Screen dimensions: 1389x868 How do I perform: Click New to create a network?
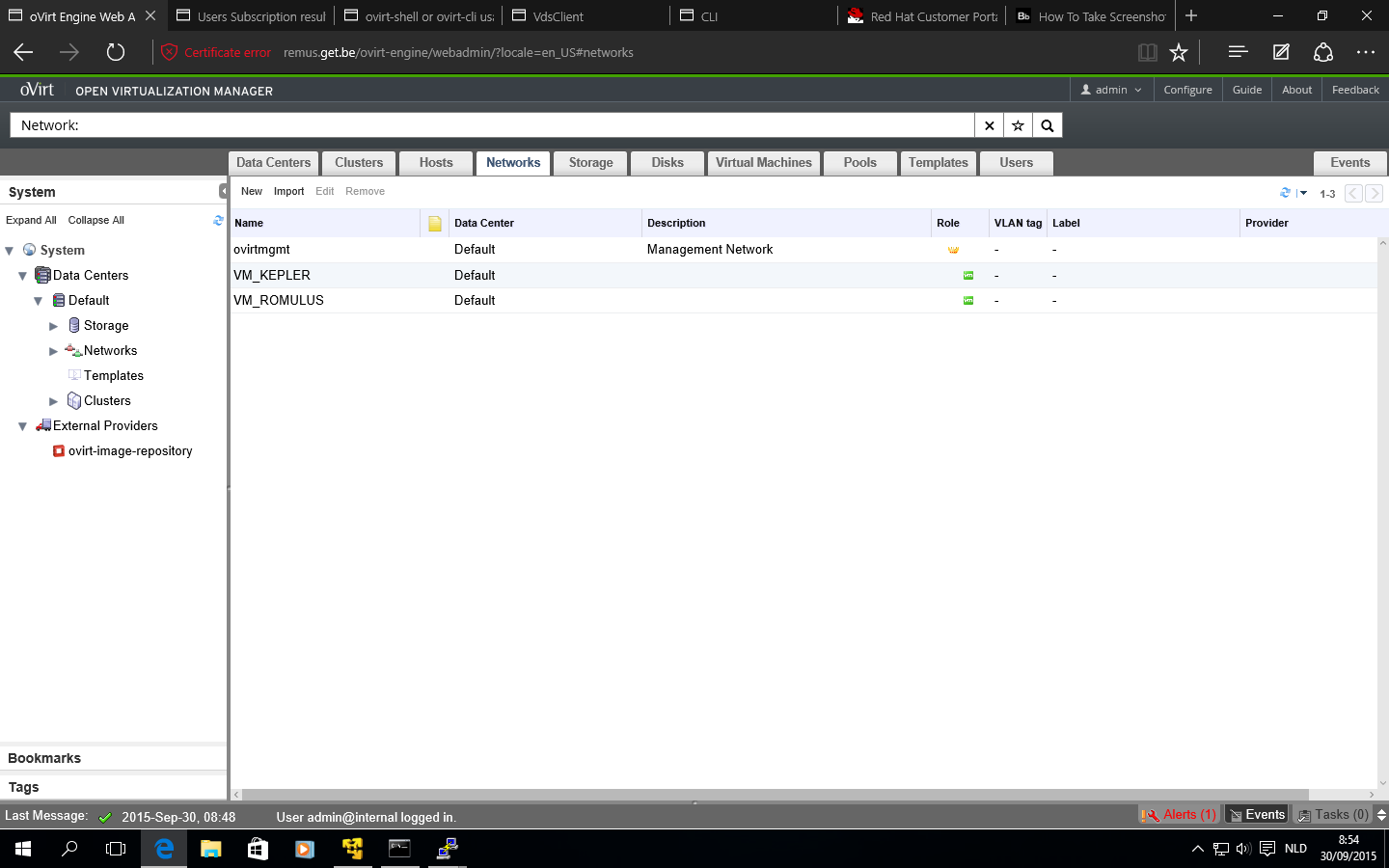[x=251, y=191]
